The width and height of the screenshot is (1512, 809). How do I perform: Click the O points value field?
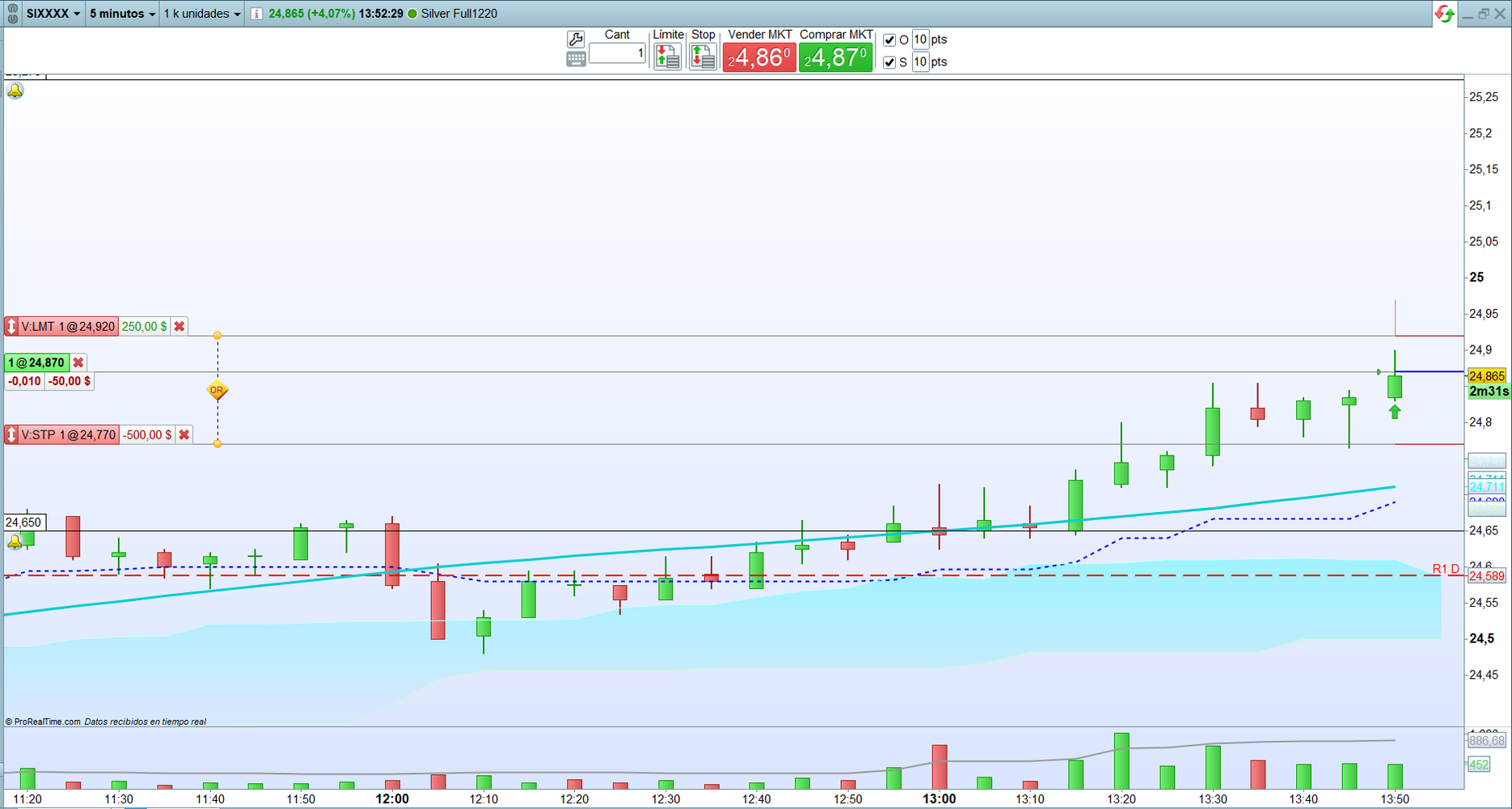[x=920, y=40]
